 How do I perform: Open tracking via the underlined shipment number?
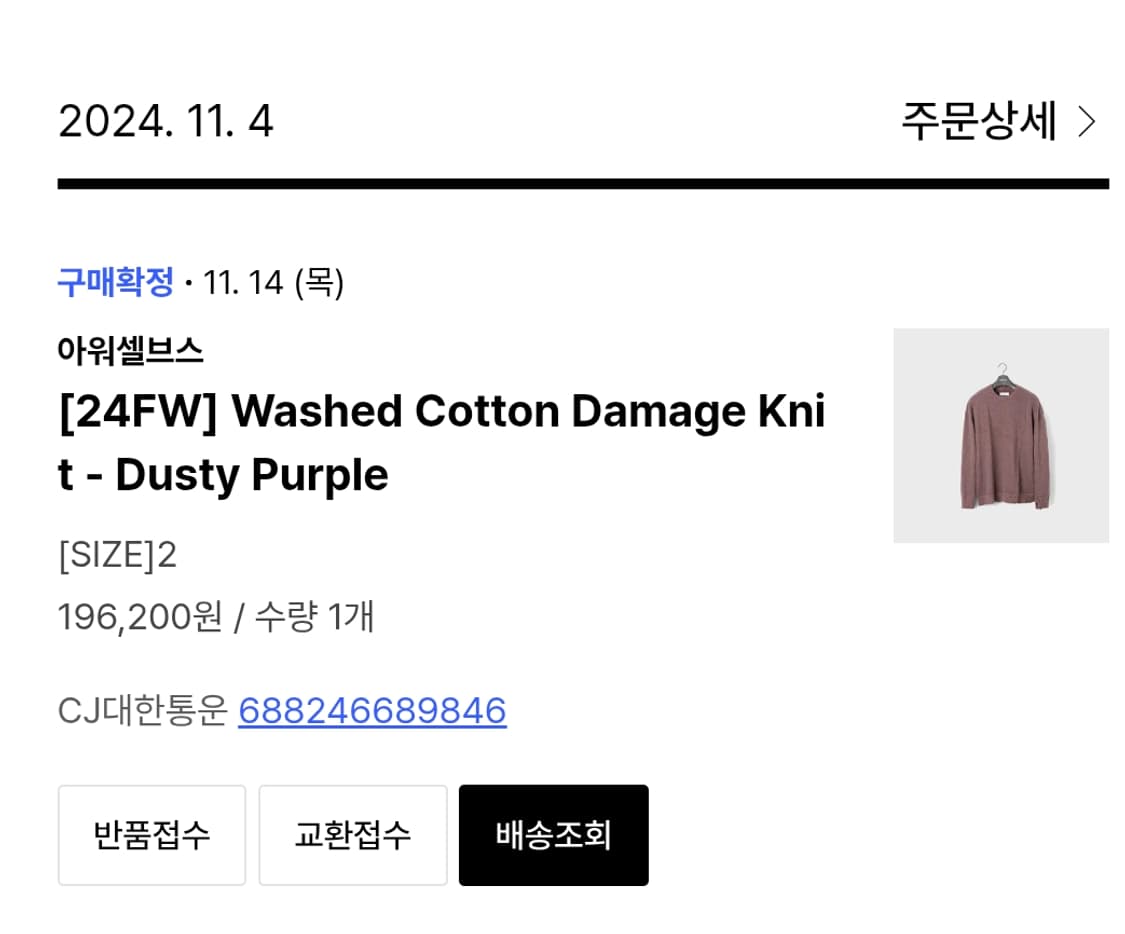click(372, 711)
